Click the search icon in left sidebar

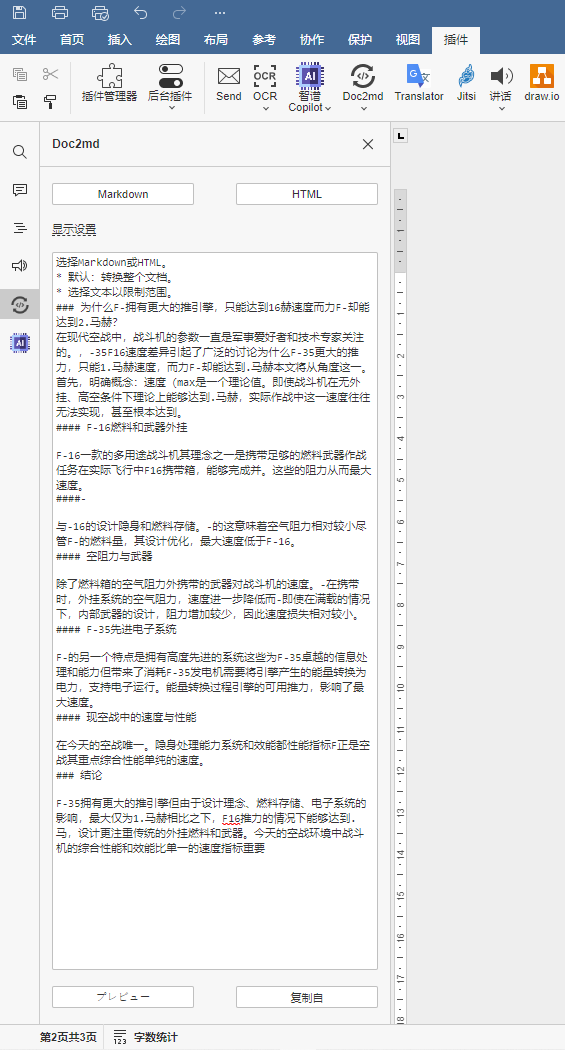[20, 152]
